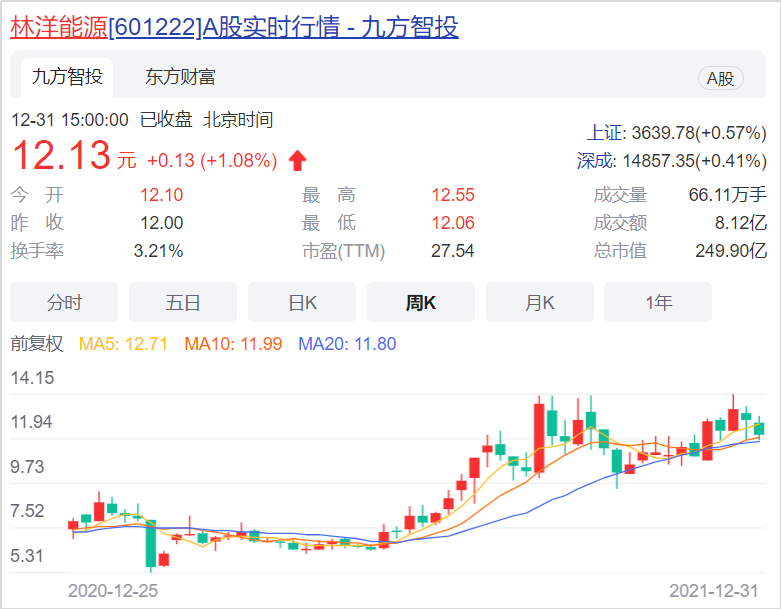Select the 分时 chart tab
781x609 pixels.
point(64,302)
